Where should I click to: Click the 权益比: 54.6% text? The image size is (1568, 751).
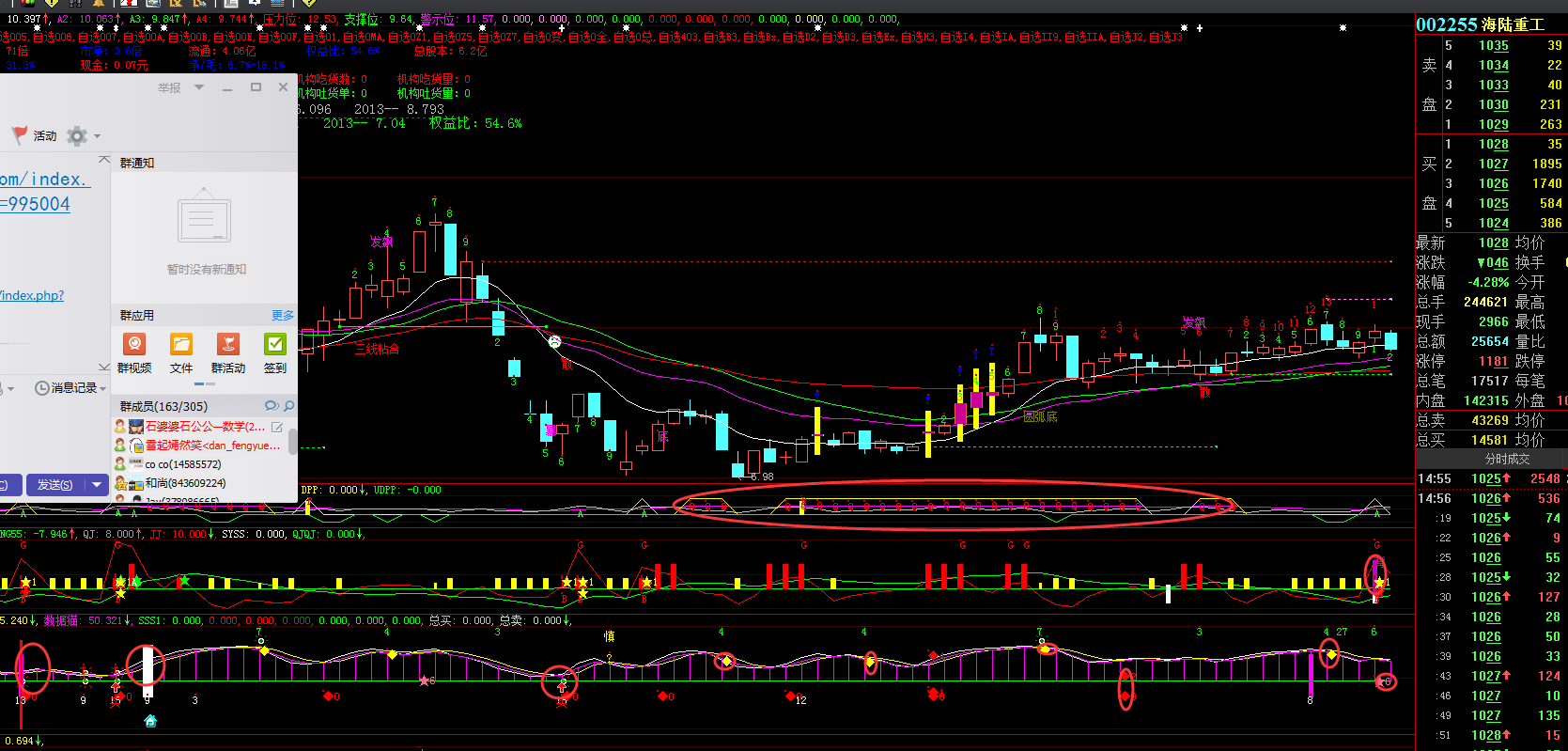pyautogui.click(x=475, y=123)
